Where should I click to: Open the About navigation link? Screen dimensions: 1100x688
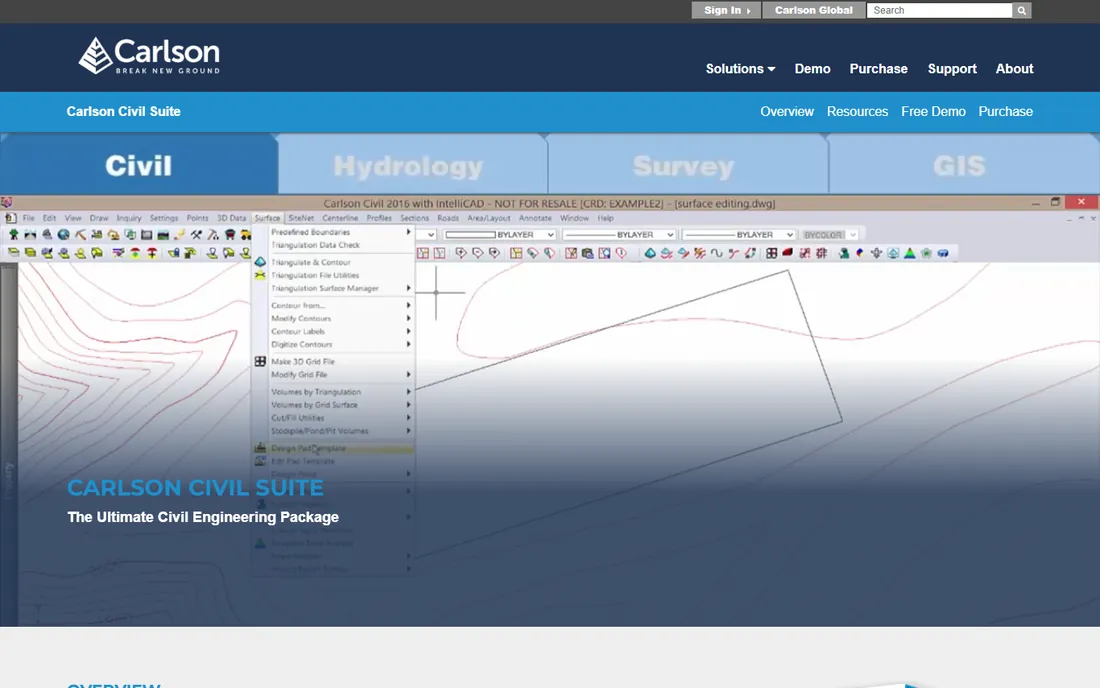1014,69
